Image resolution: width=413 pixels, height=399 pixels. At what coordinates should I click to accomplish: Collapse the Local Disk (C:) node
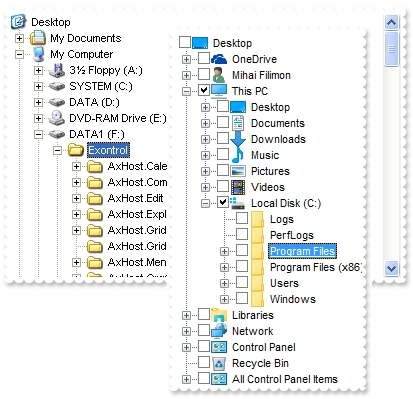[x=205, y=203]
